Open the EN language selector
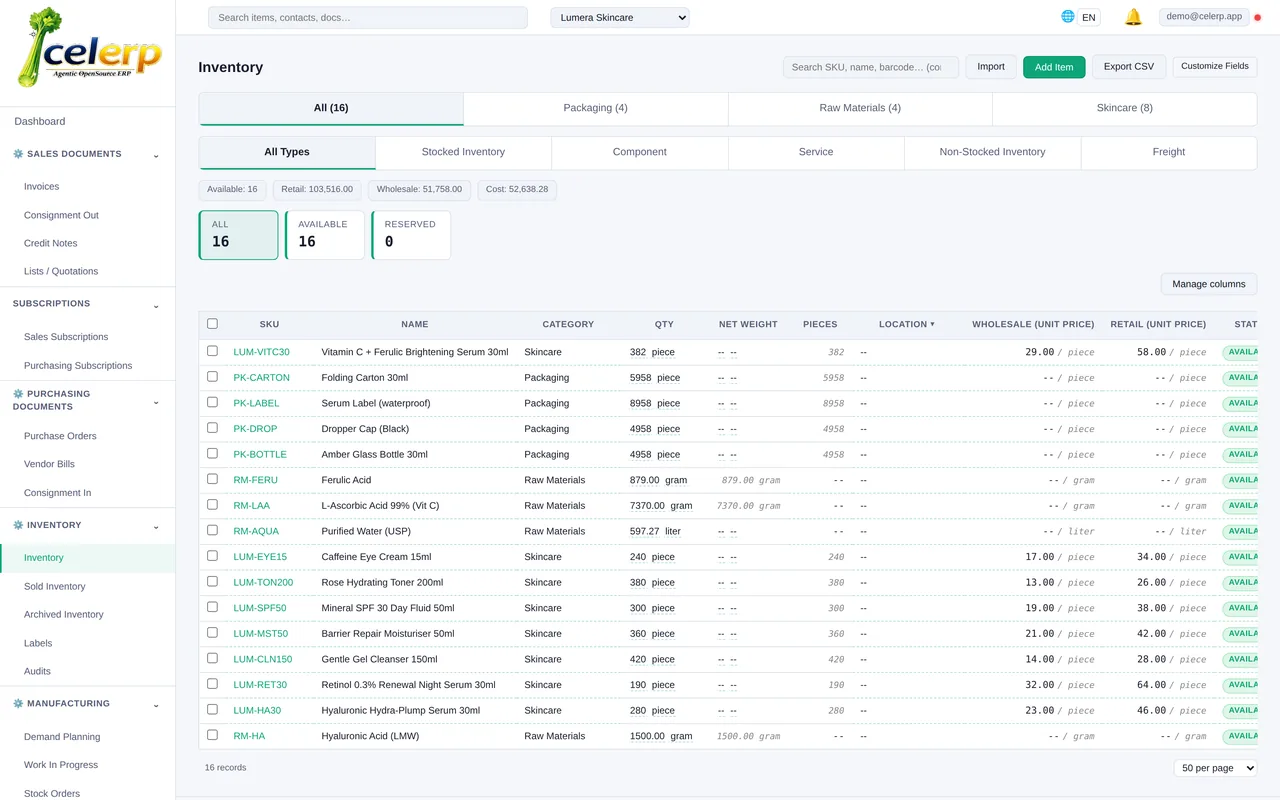 pos(1089,17)
